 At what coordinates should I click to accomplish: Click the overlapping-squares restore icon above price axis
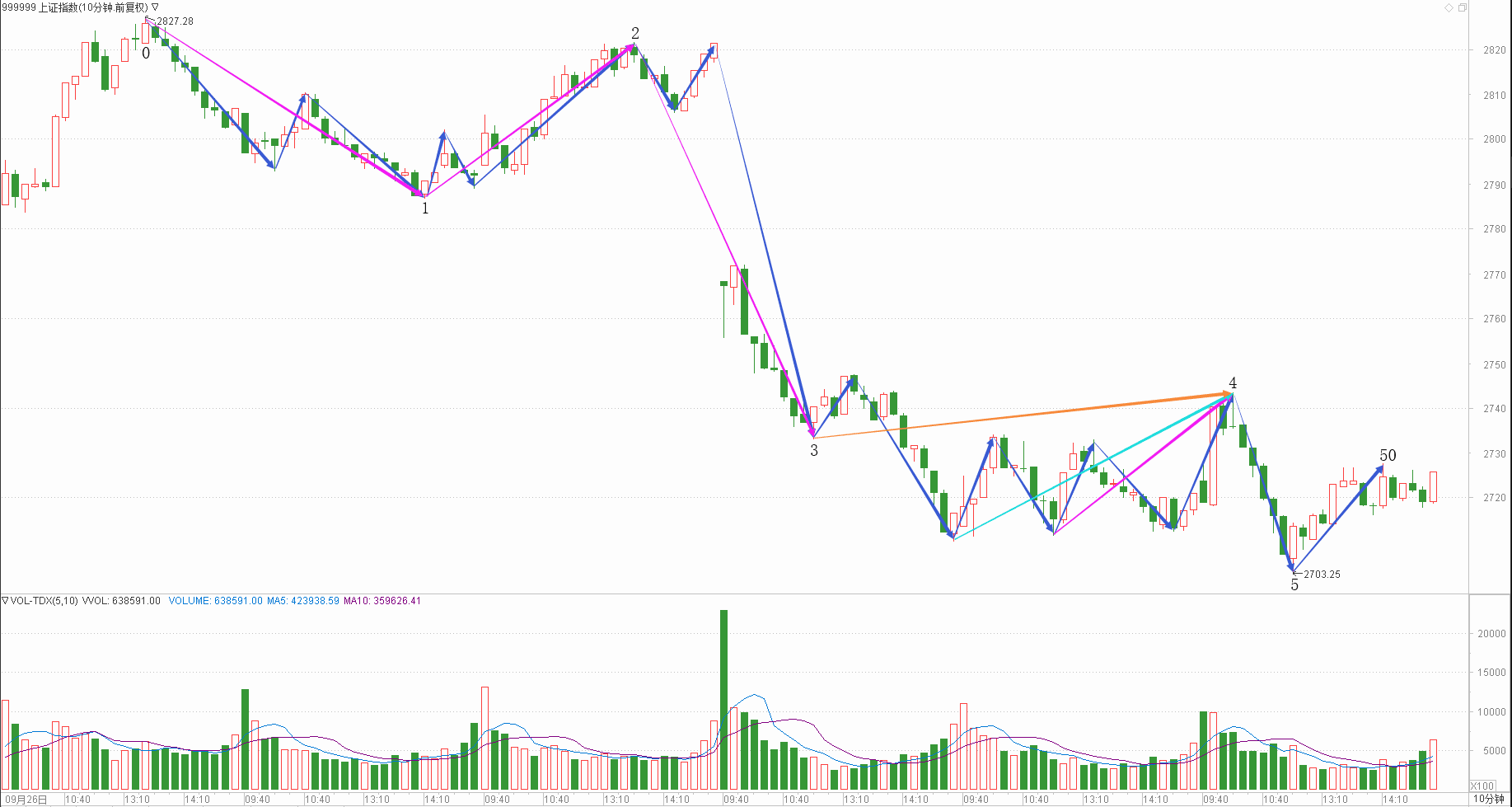click(1463, 7)
